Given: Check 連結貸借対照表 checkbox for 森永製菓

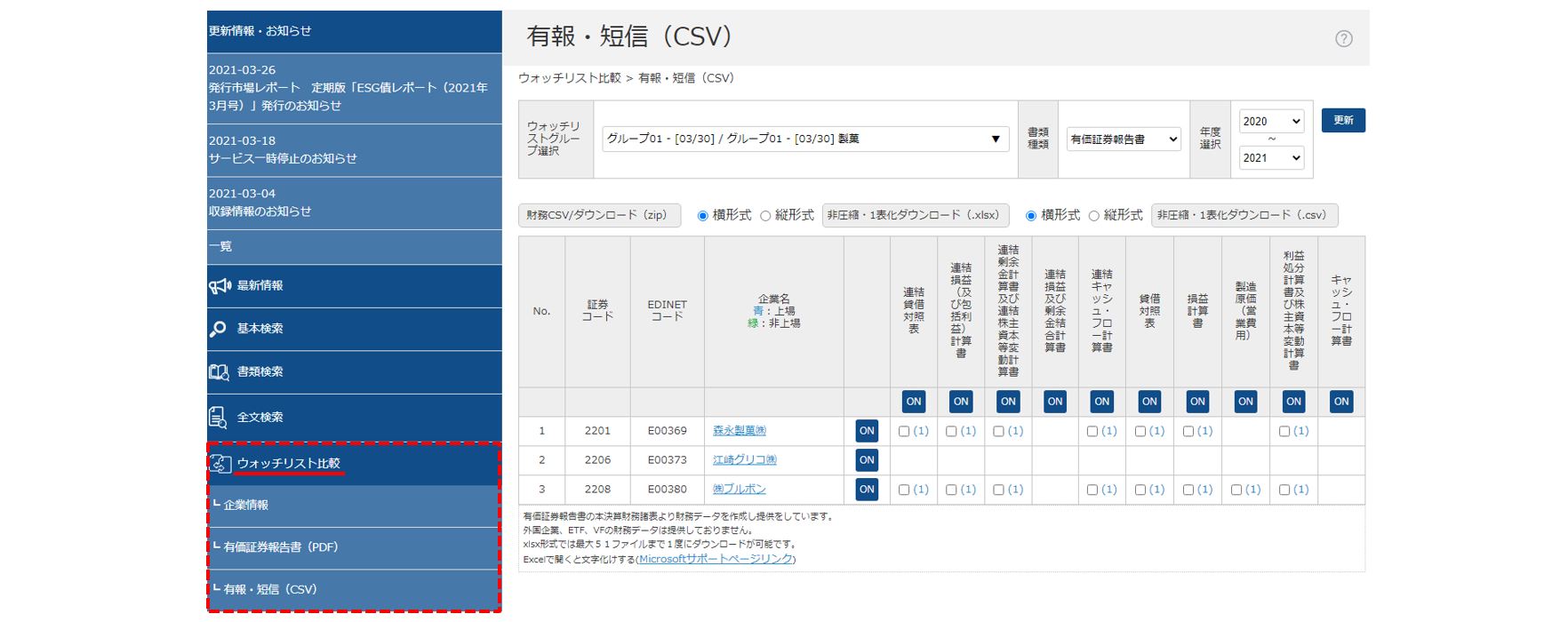Looking at the screenshot, I should tap(904, 431).
